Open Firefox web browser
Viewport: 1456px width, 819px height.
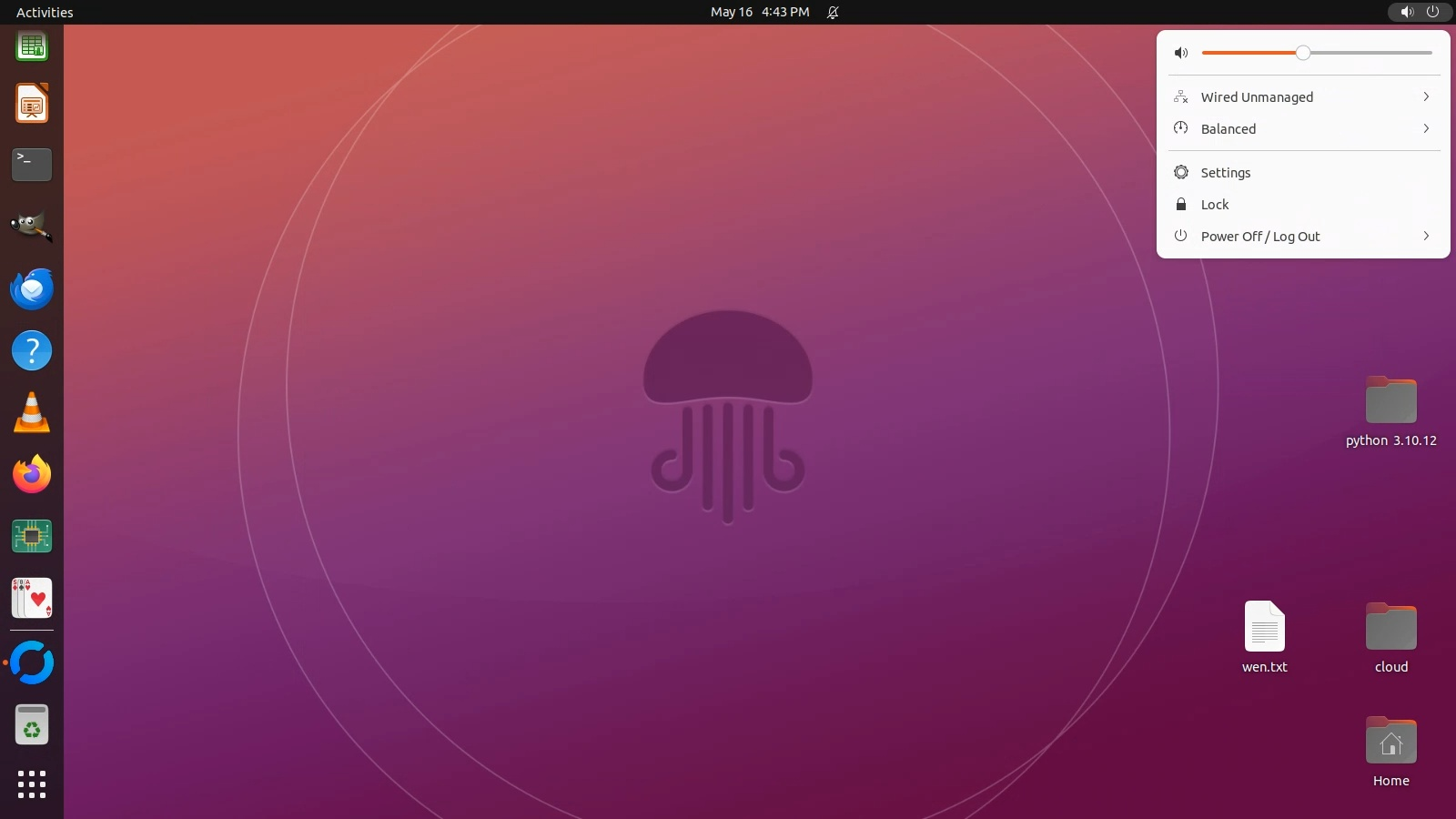point(32,475)
